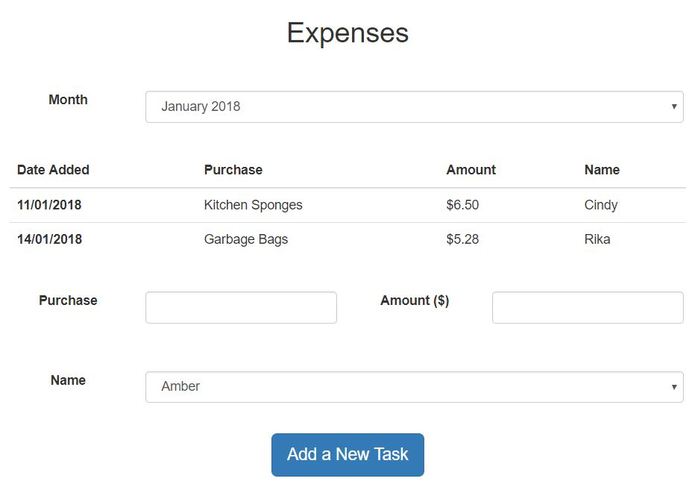Click the $5.28 amount cell

(463, 239)
